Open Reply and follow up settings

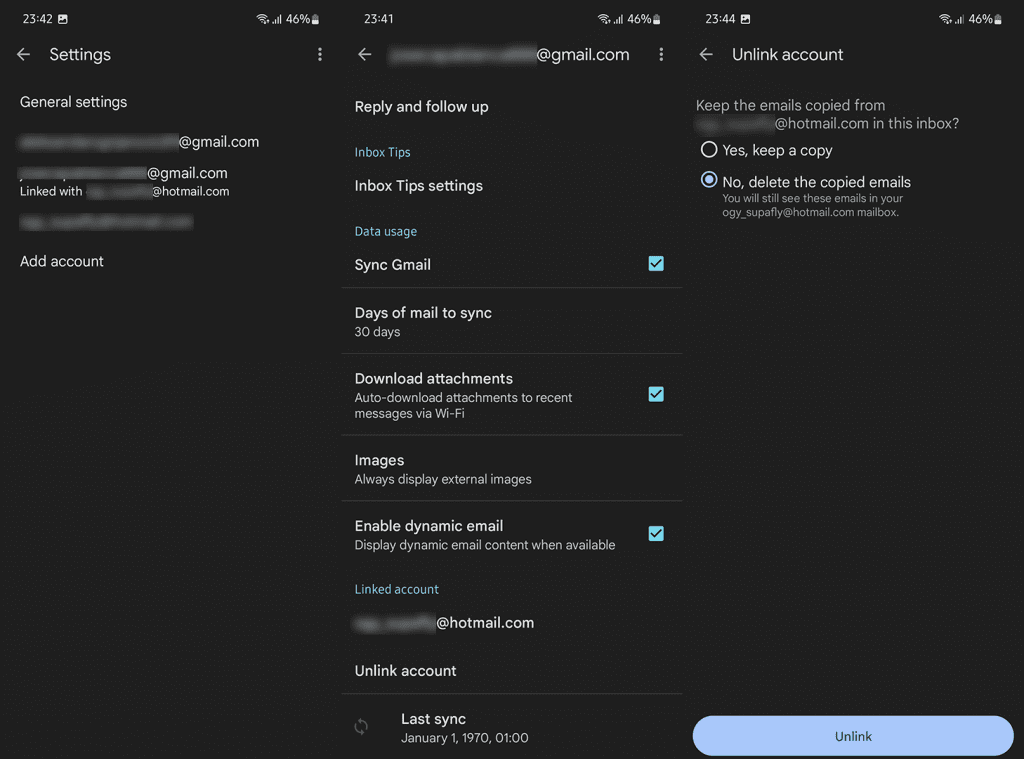[420, 106]
